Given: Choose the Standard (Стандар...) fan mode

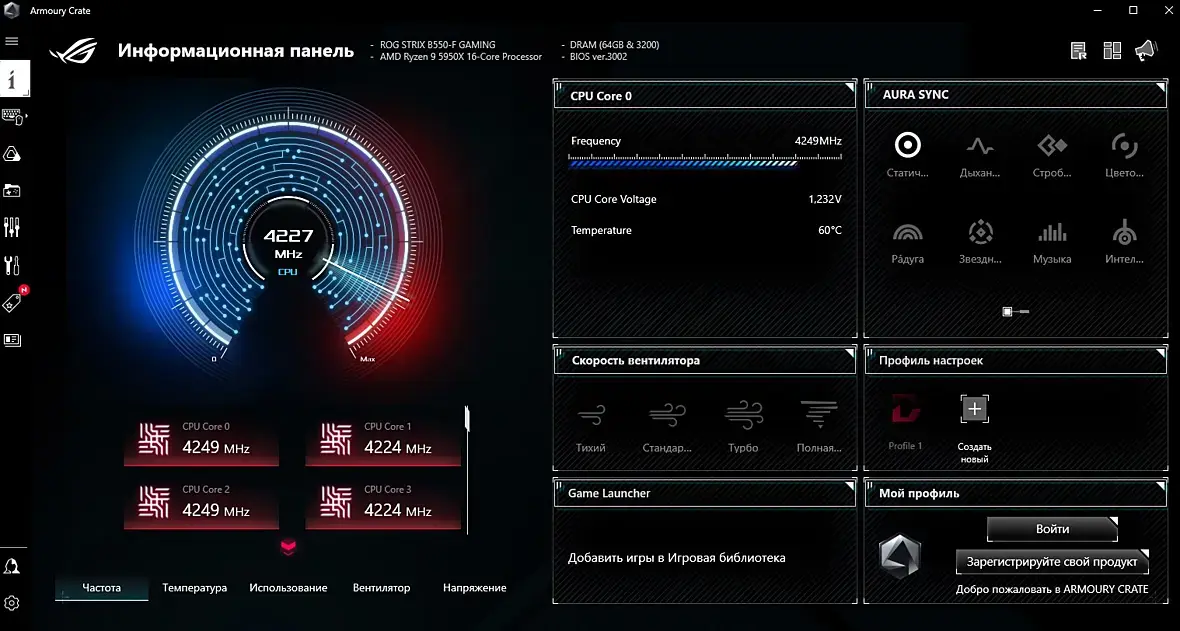Looking at the screenshot, I should point(667,426).
